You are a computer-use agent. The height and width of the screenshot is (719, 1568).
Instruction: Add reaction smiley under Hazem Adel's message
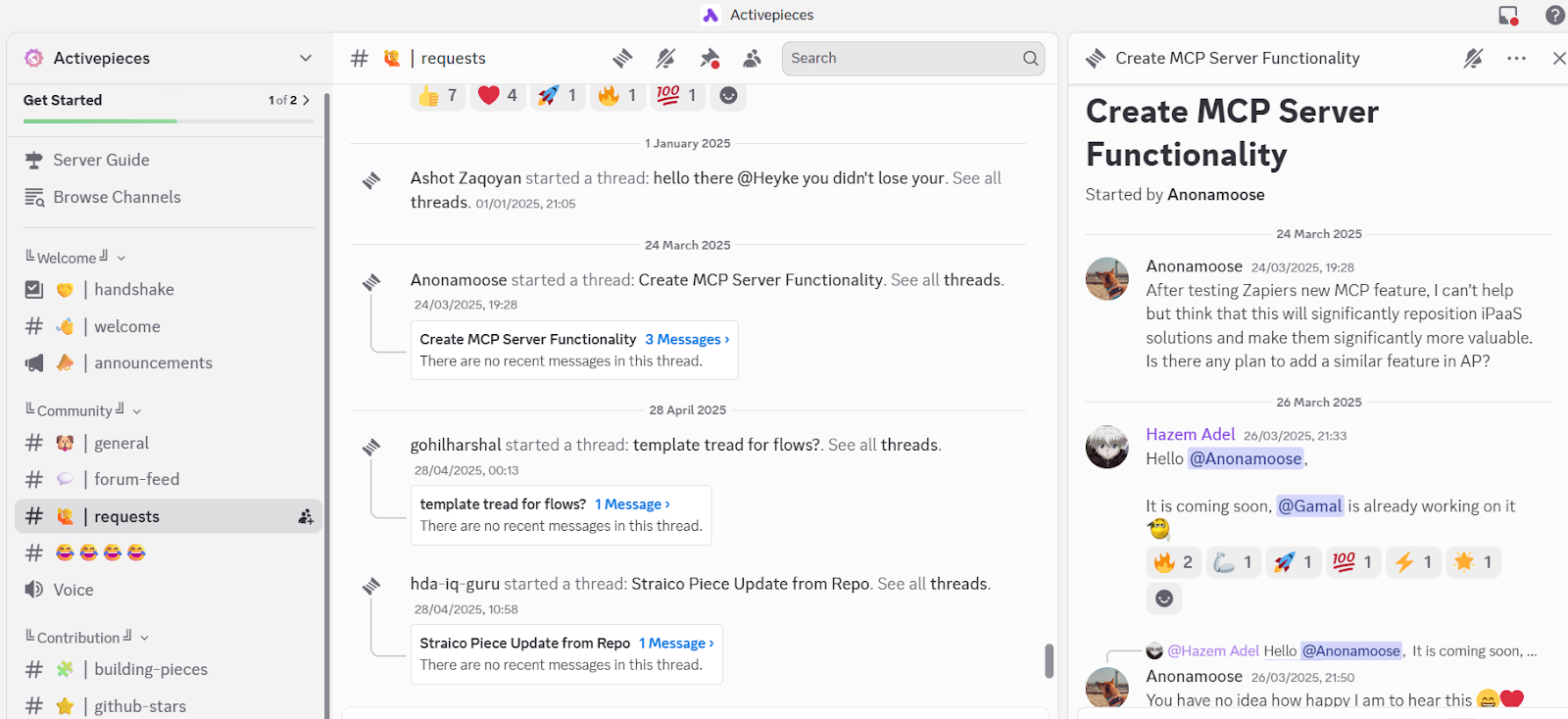(1164, 599)
